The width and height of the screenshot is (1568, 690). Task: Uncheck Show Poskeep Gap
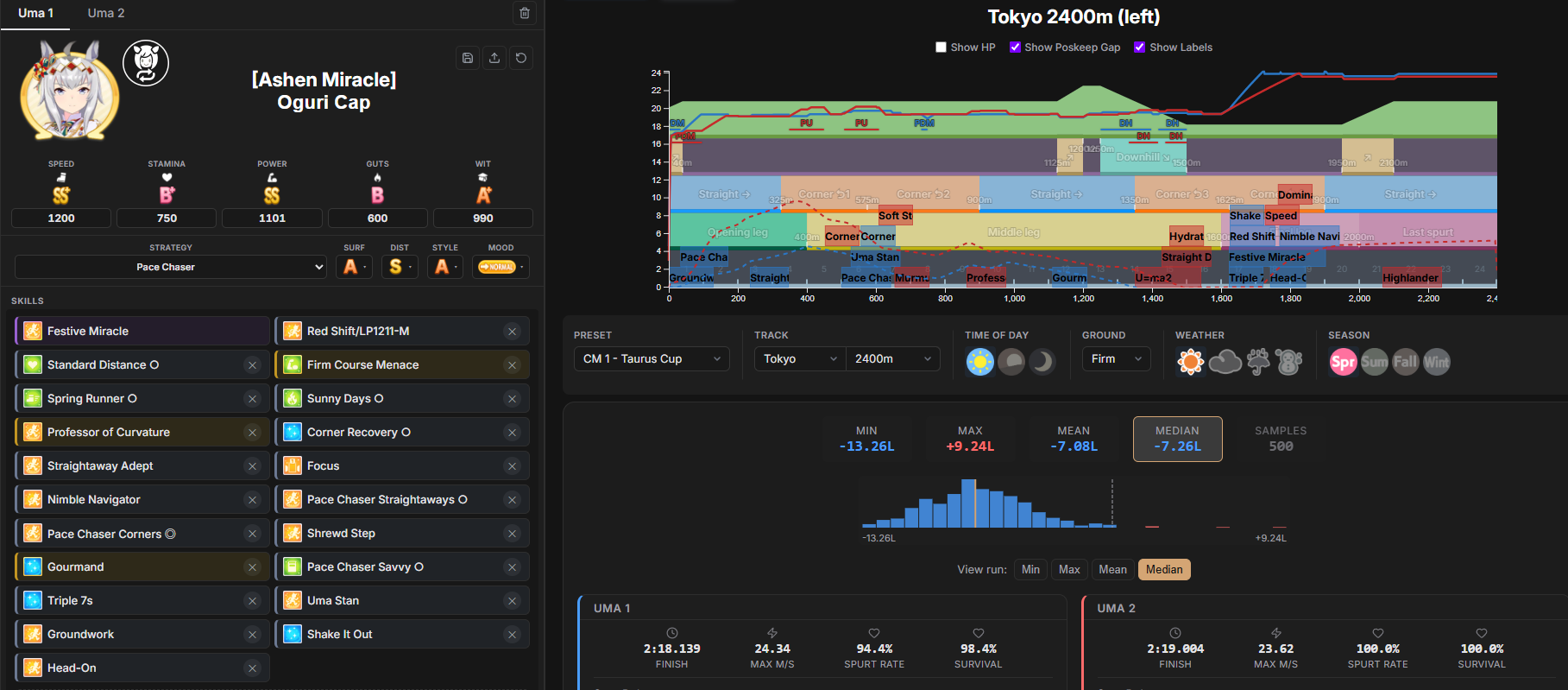(x=1016, y=47)
